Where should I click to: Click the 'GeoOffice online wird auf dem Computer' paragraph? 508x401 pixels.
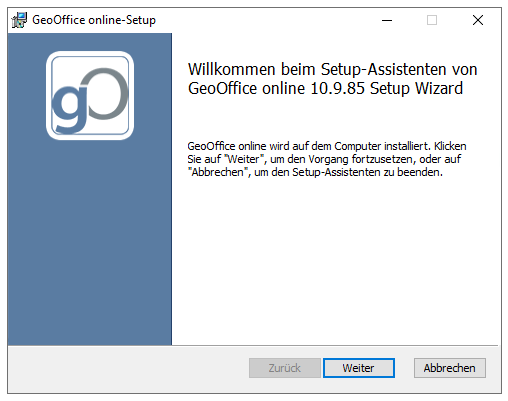coord(327,159)
